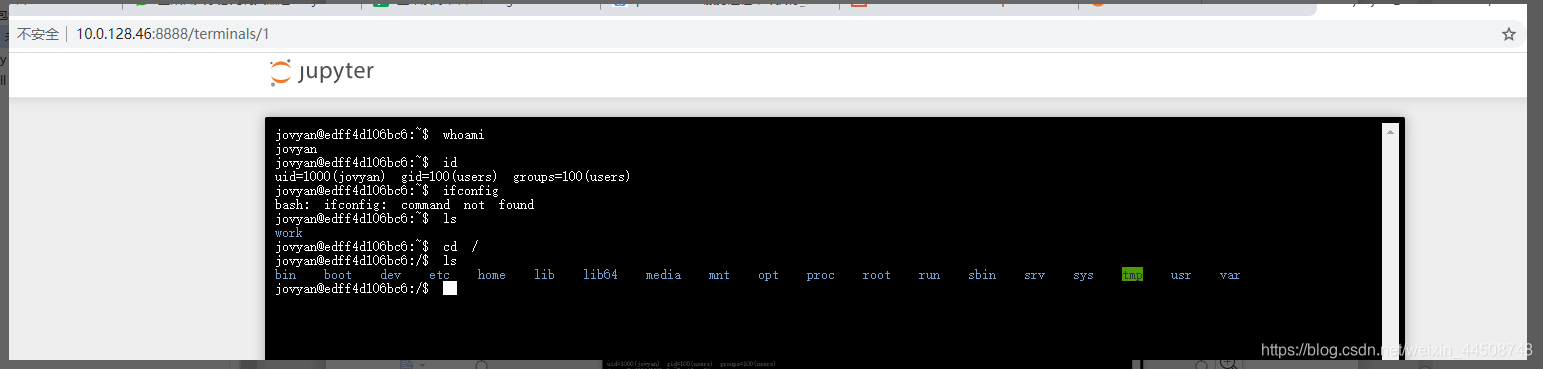
Task: Click the 'usr' directory entry
Action: coord(1181,275)
